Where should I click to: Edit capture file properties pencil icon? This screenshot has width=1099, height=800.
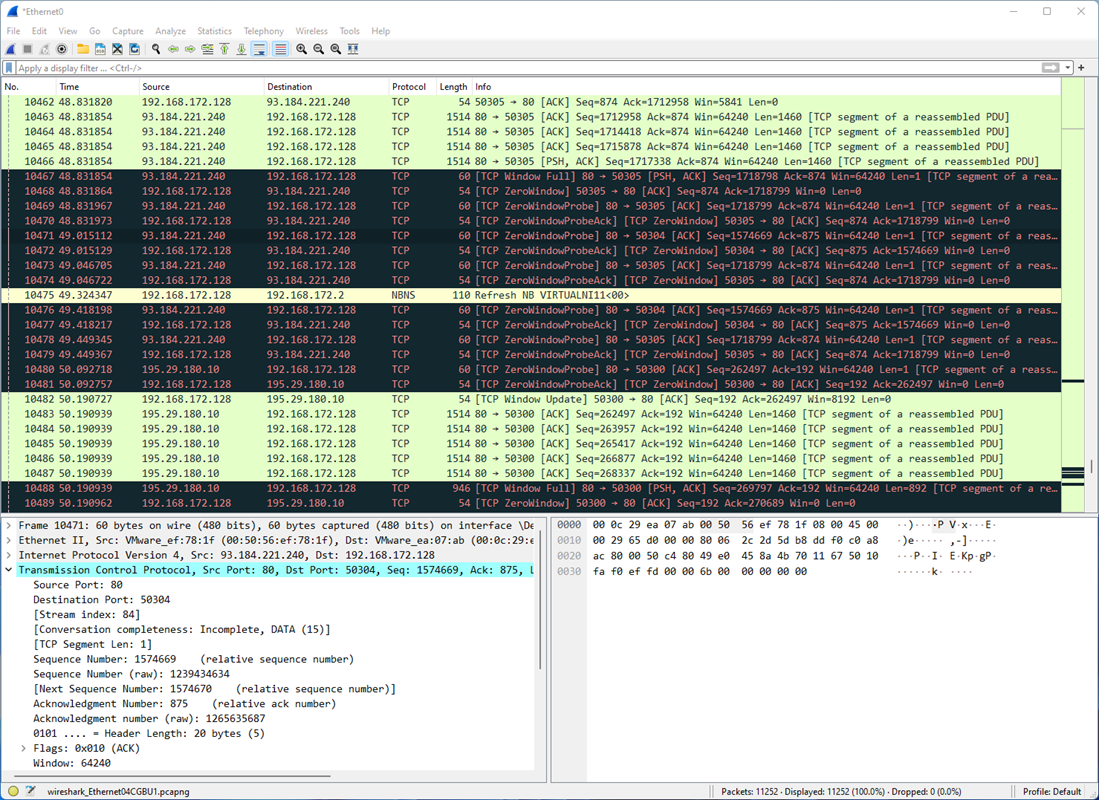(31, 792)
